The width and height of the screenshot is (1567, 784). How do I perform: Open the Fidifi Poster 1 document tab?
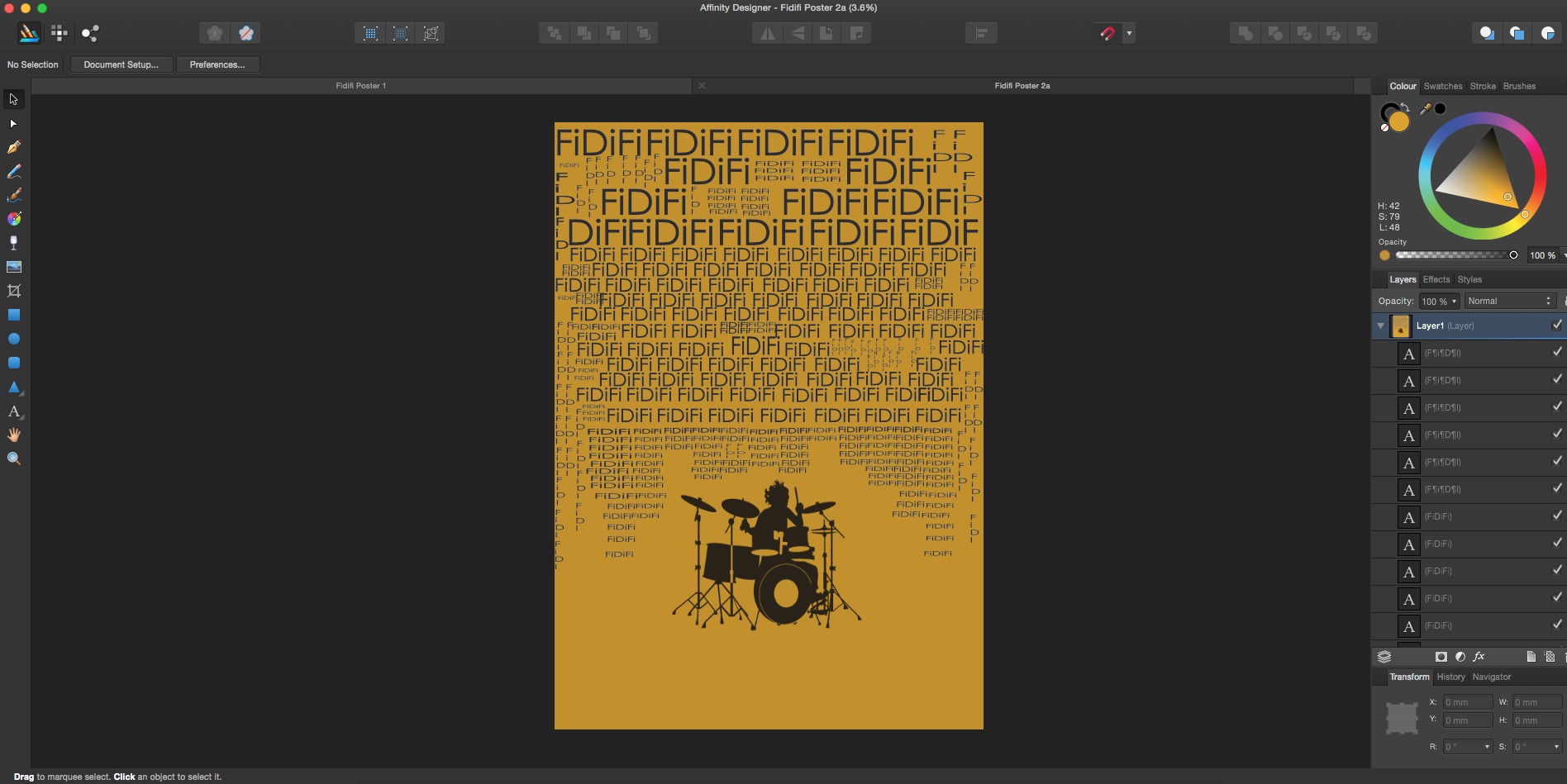coord(361,86)
